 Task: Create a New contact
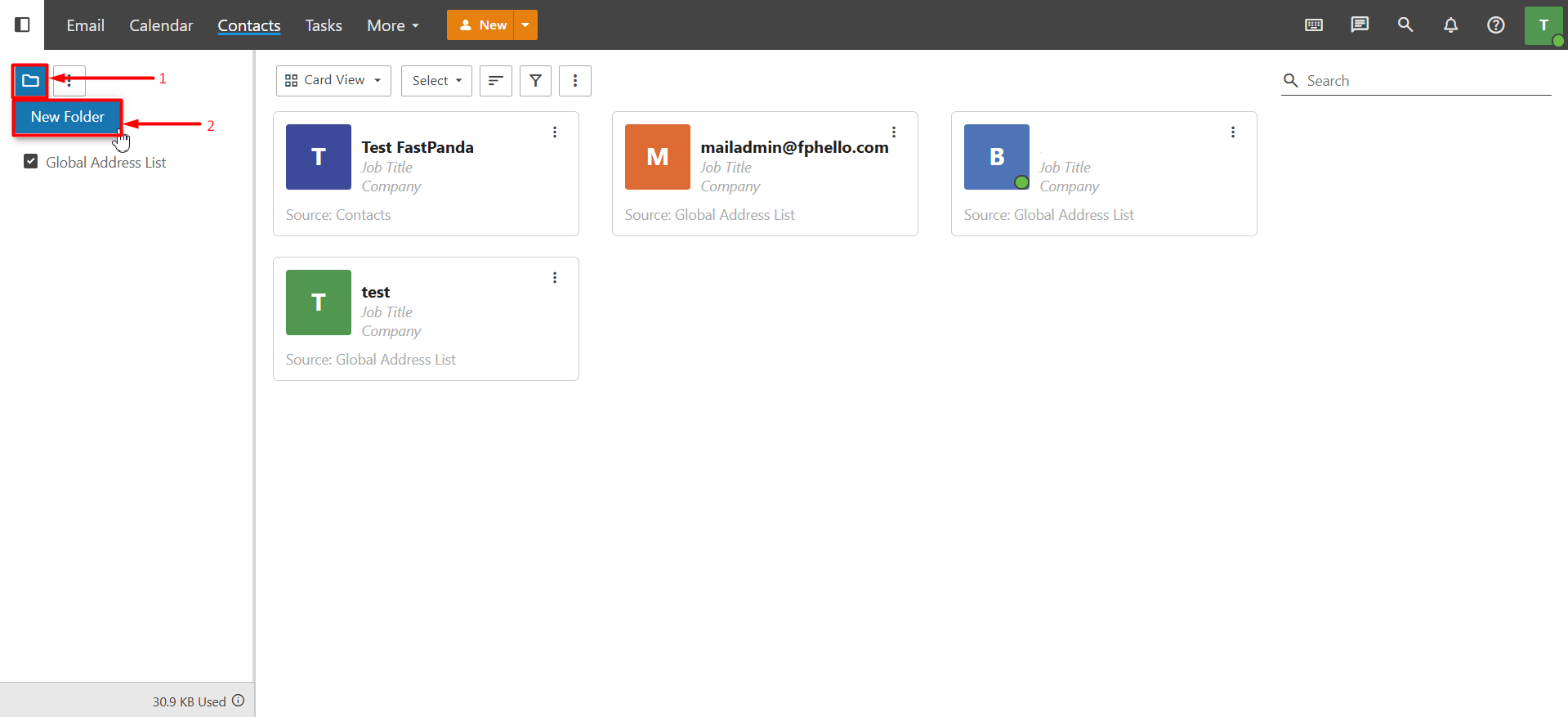click(481, 25)
